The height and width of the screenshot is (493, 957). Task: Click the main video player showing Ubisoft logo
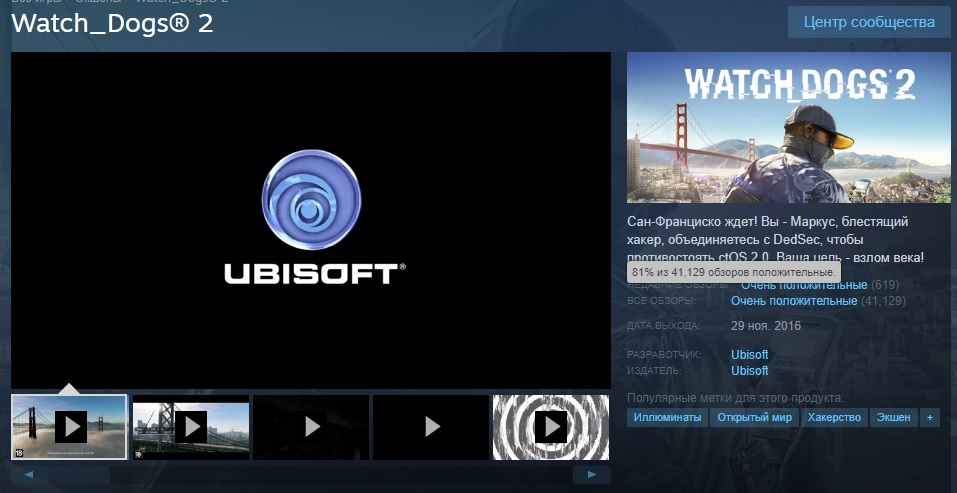[x=311, y=220]
